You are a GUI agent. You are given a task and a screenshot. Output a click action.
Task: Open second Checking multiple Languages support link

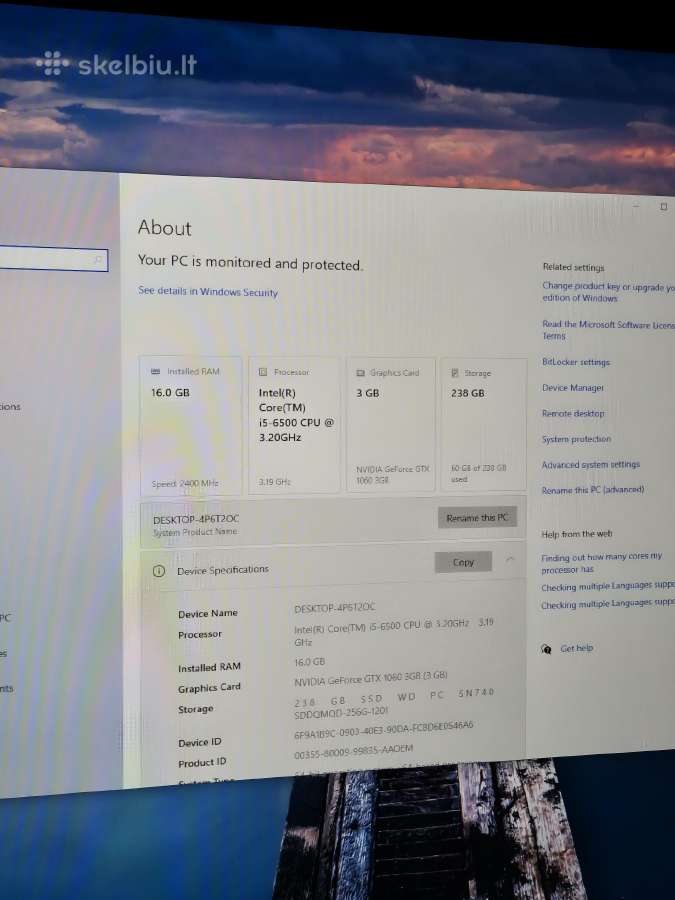tap(608, 604)
